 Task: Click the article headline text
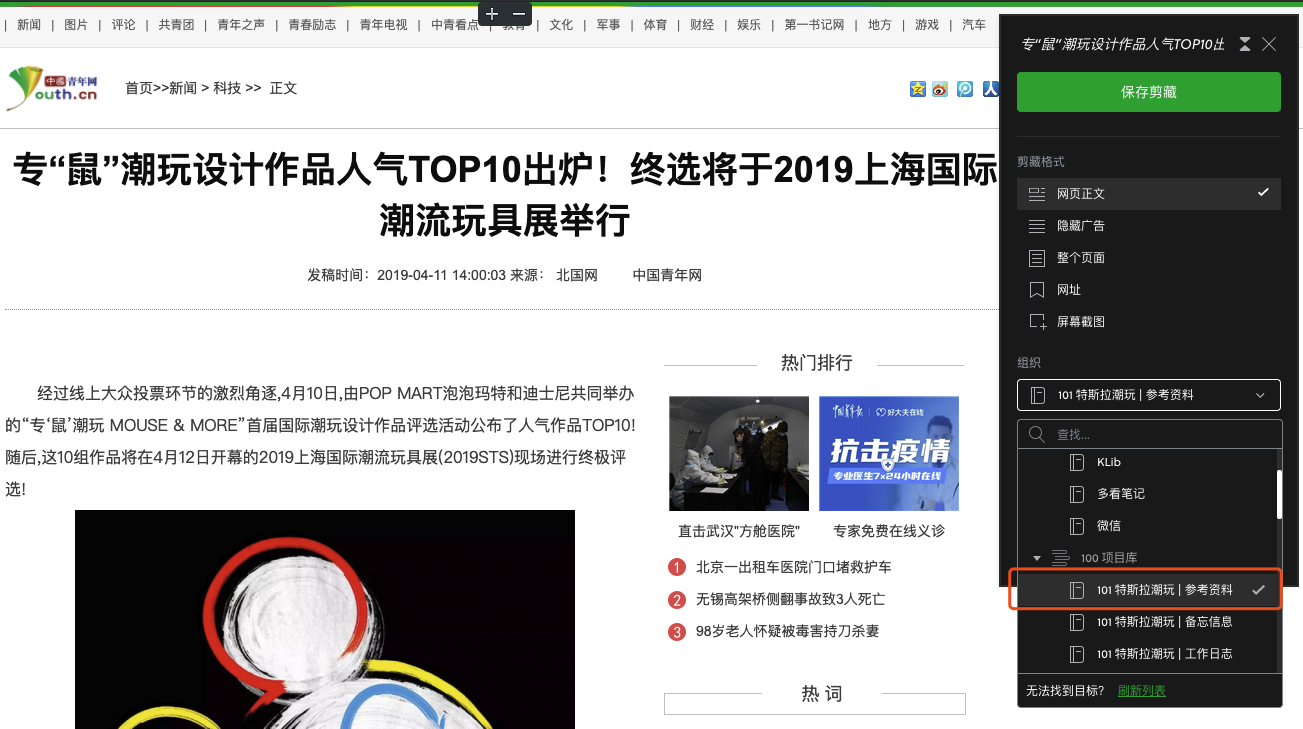click(505, 195)
